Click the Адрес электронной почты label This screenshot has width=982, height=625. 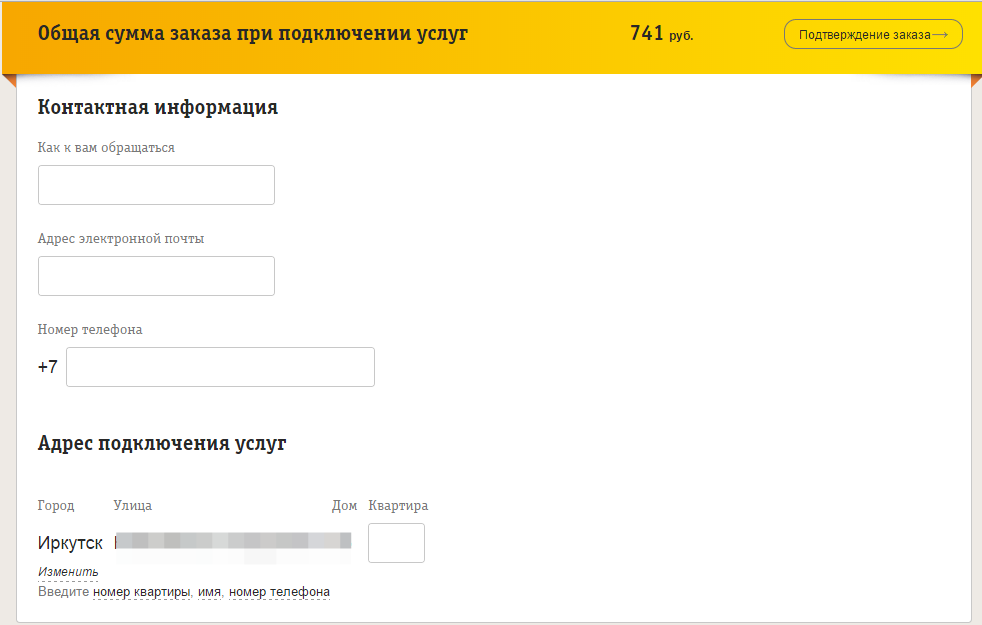pos(121,239)
